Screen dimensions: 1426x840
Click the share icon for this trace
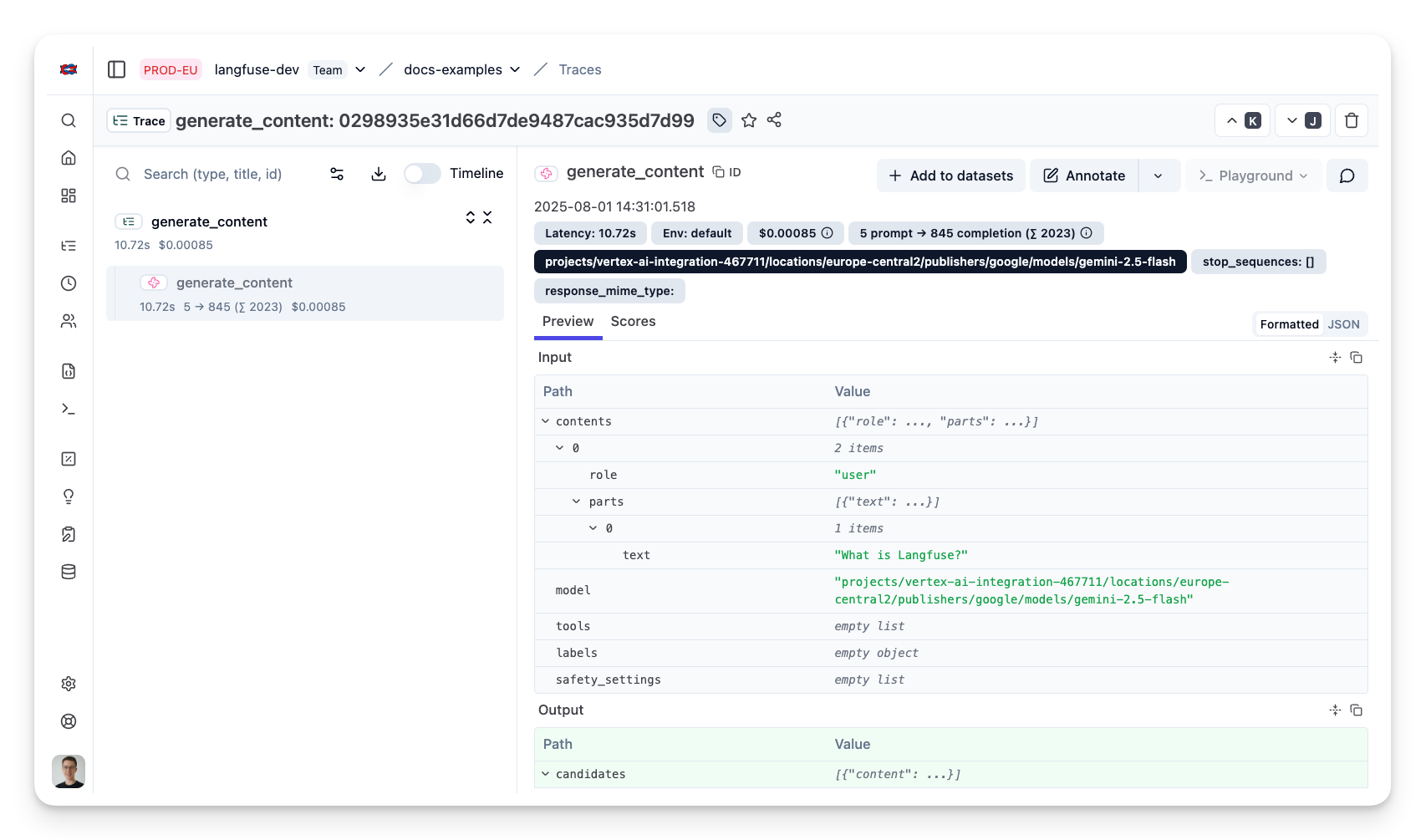point(774,120)
